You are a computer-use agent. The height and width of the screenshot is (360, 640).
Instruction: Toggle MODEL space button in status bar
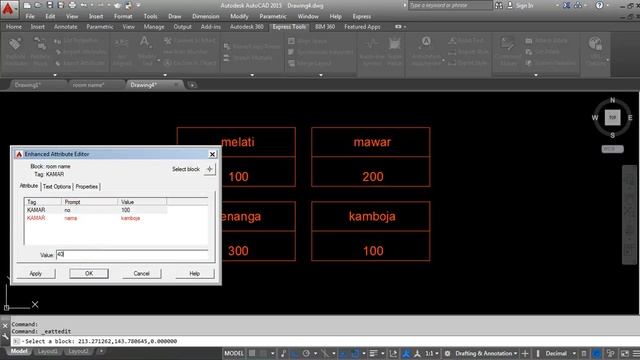[x=234, y=353]
